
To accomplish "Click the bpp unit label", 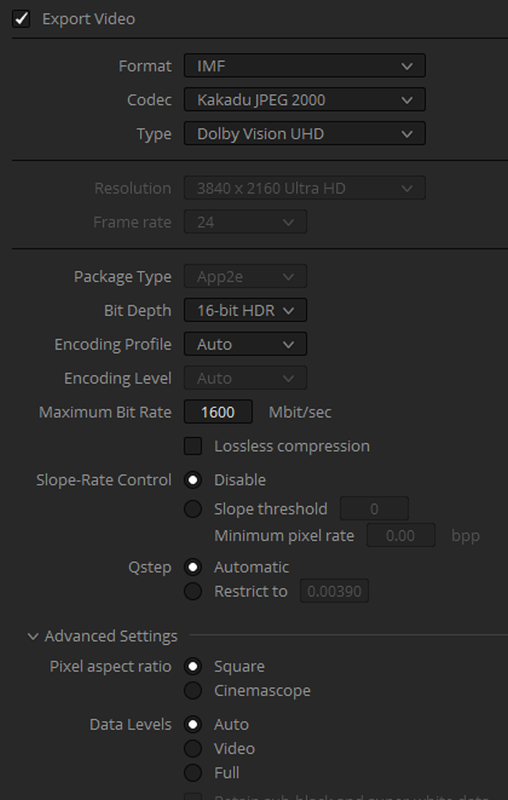I will [466, 536].
